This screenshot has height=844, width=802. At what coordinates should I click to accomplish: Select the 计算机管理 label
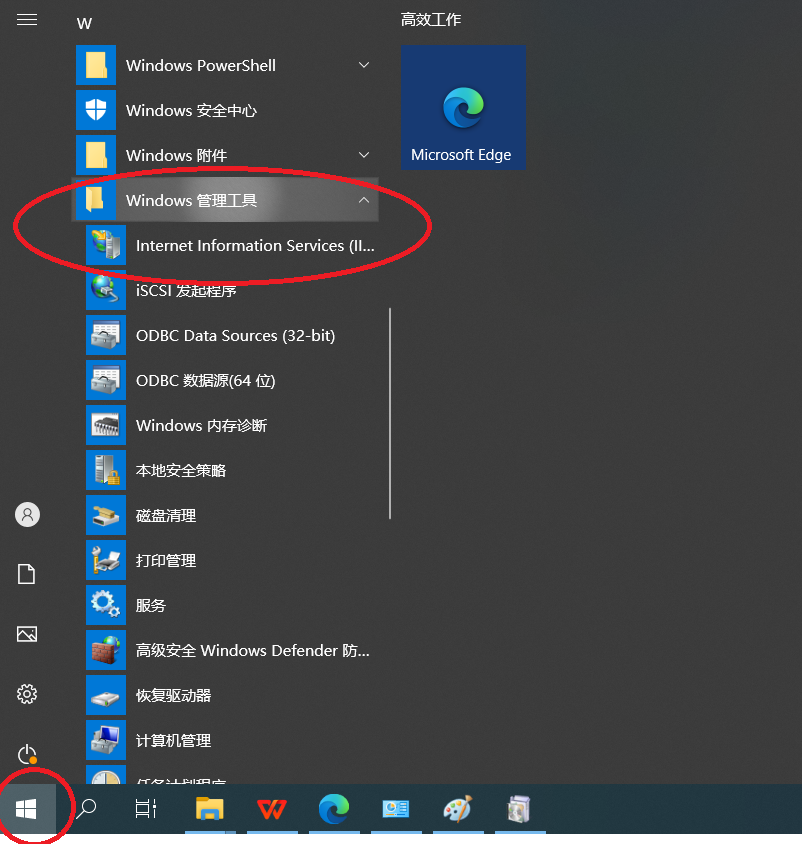tap(173, 741)
